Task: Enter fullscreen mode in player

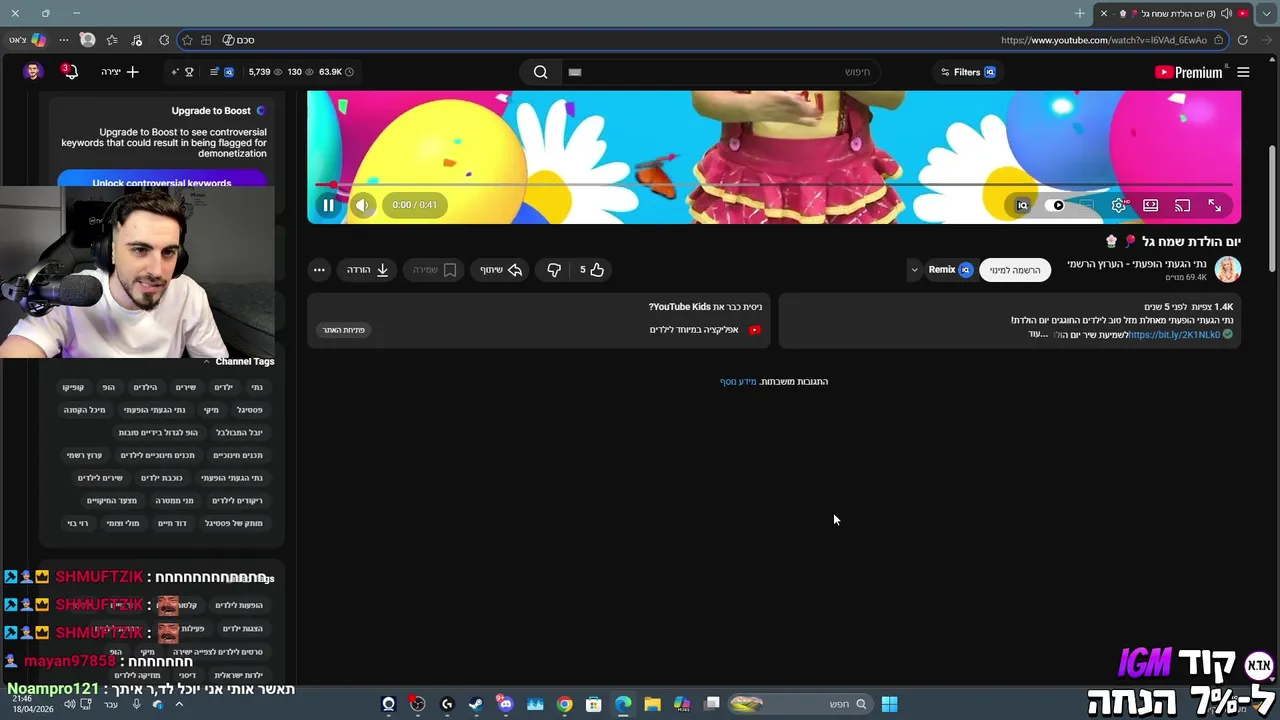Action: [1214, 205]
